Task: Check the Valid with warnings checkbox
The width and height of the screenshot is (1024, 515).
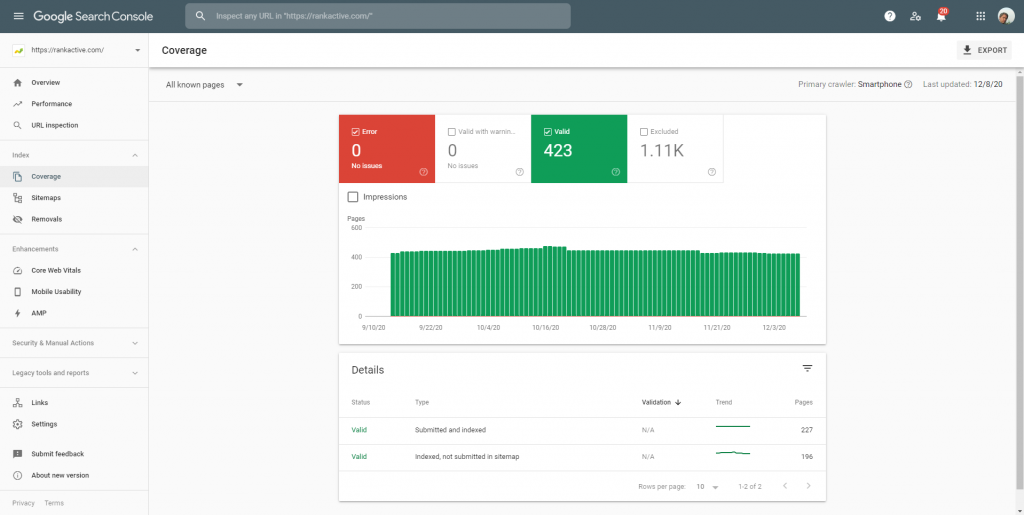Action: [x=451, y=132]
